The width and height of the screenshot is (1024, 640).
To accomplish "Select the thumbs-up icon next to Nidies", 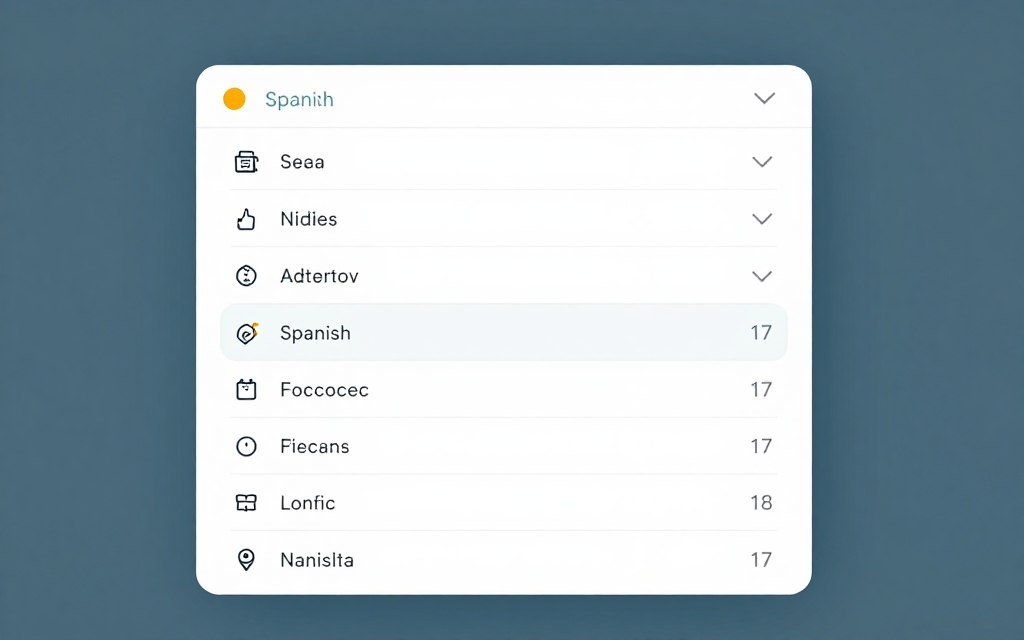I will click(x=246, y=218).
